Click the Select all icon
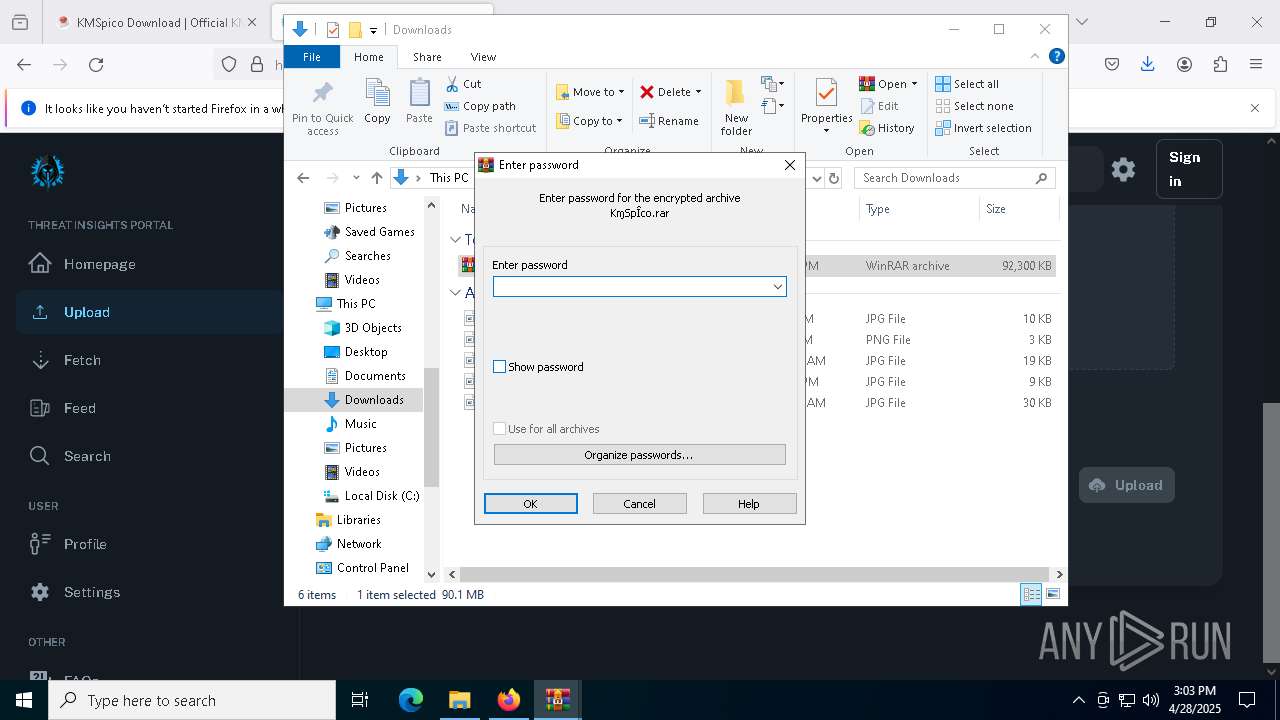 pyautogui.click(x=943, y=84)
